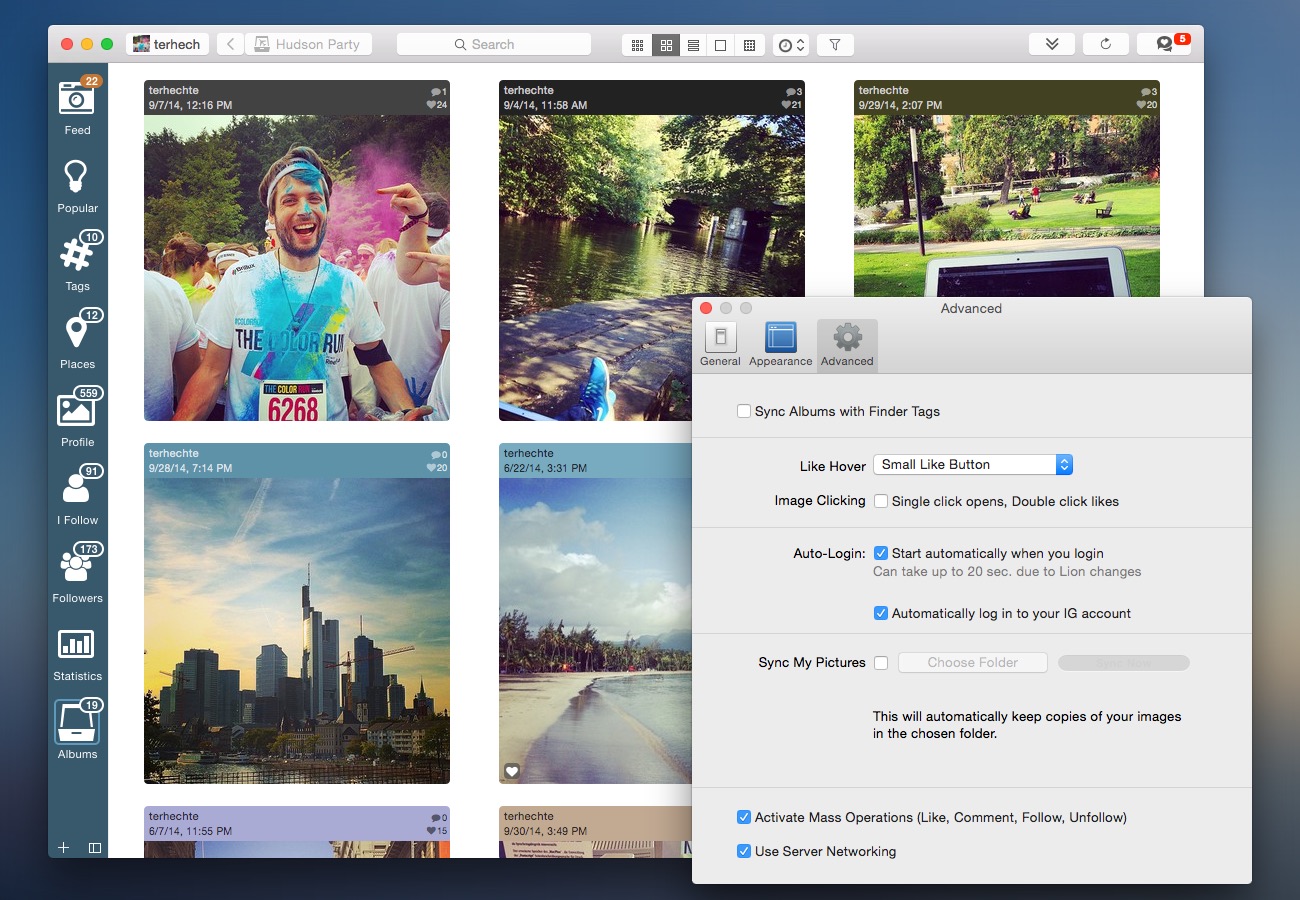The image size is (1300, 900).
Task: Tick the Sync My Pictures checkbox
Action: click(x=881, y=662)
